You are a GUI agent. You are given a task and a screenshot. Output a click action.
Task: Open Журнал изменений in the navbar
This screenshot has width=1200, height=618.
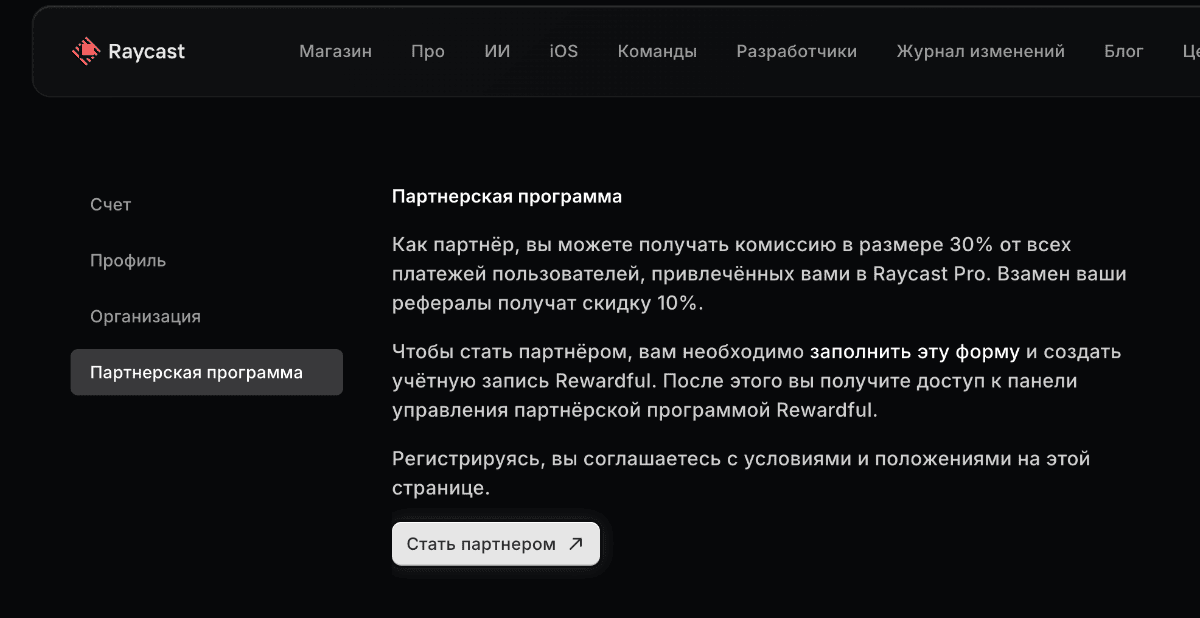pyautogui.click(x=980, y=52)
